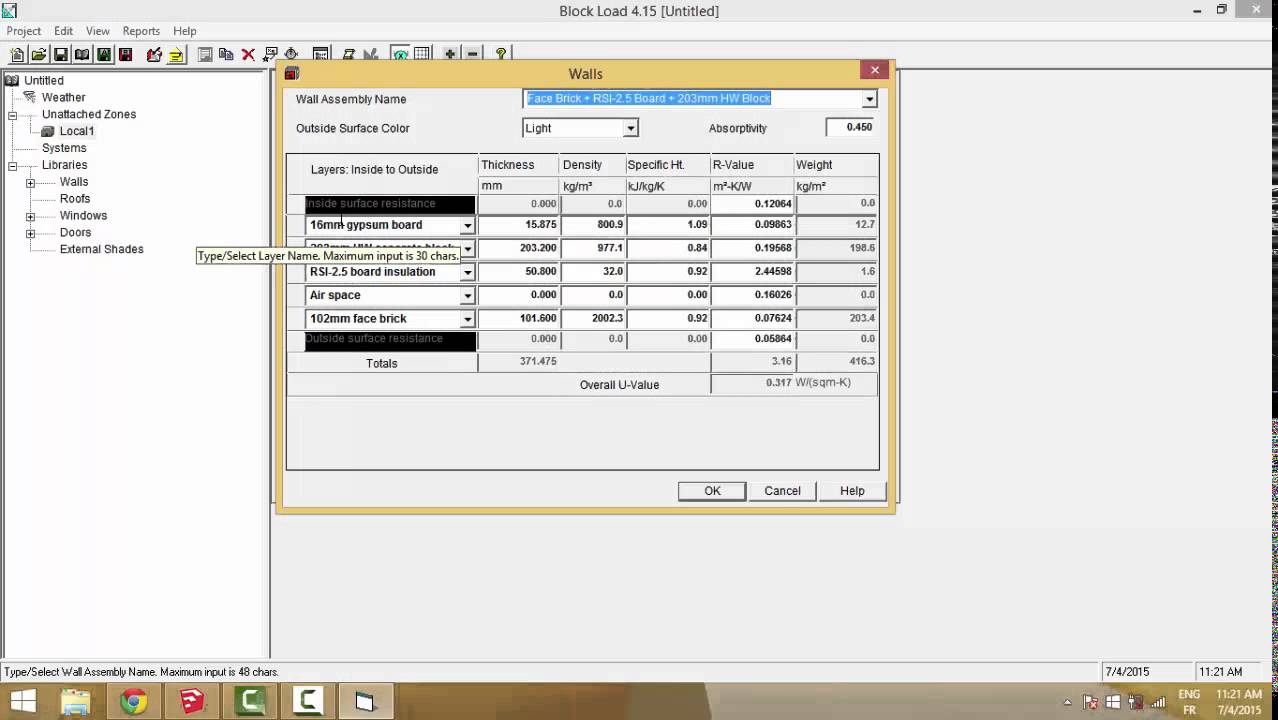Click the gray document list toolbar icon
Screen dimensions: 1278x720
coord(205,55)
